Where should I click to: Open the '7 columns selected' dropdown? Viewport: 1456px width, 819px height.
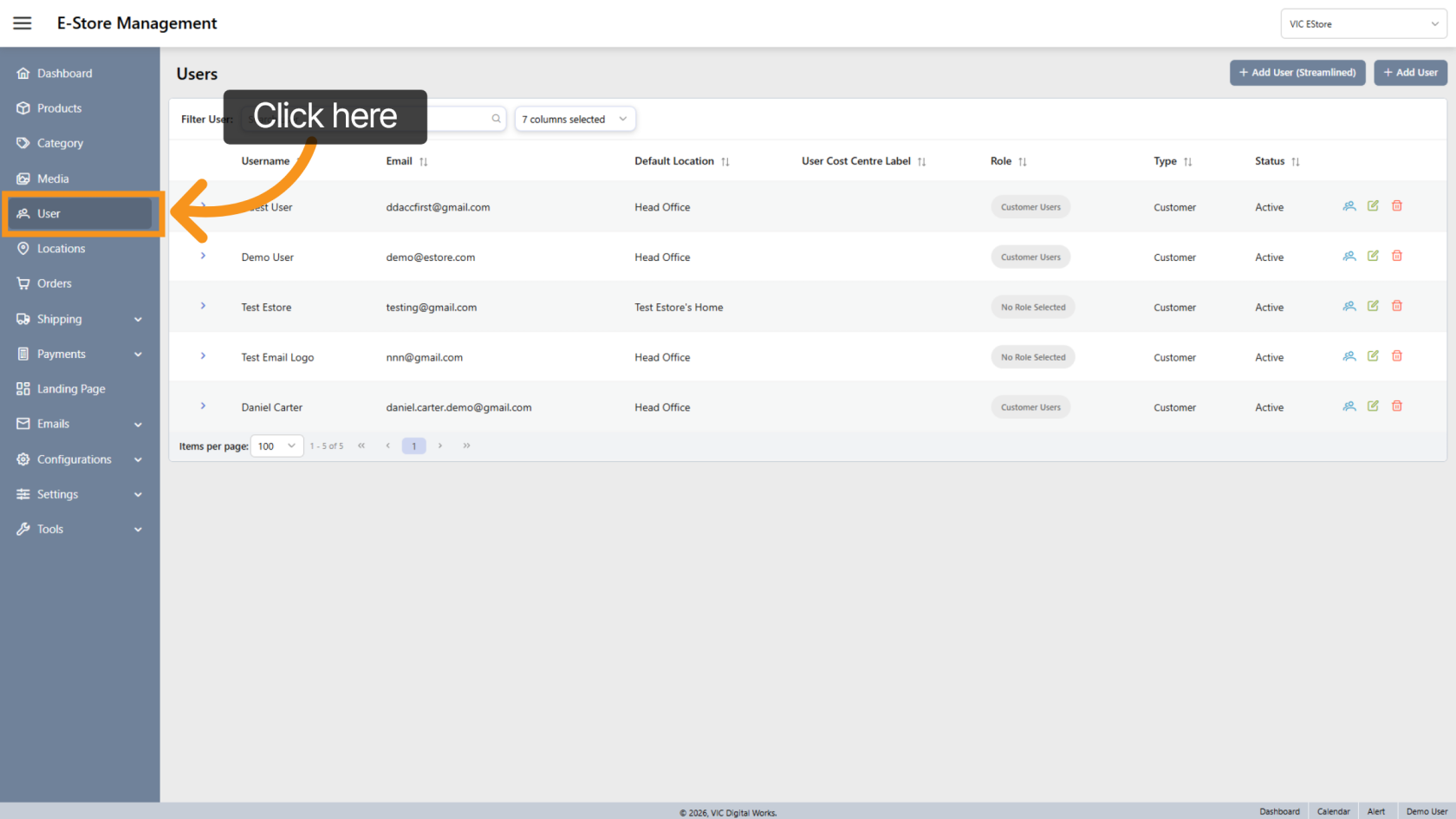pyautogui.click(x=575, y=119)
